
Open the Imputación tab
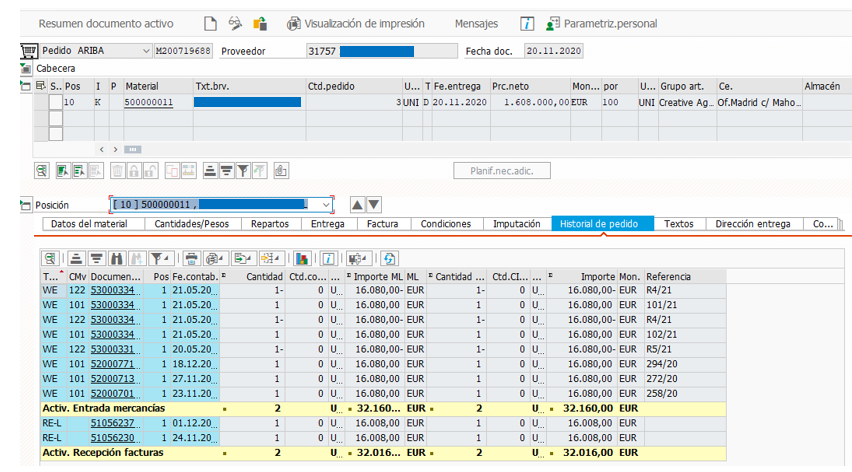pos(517,224)
